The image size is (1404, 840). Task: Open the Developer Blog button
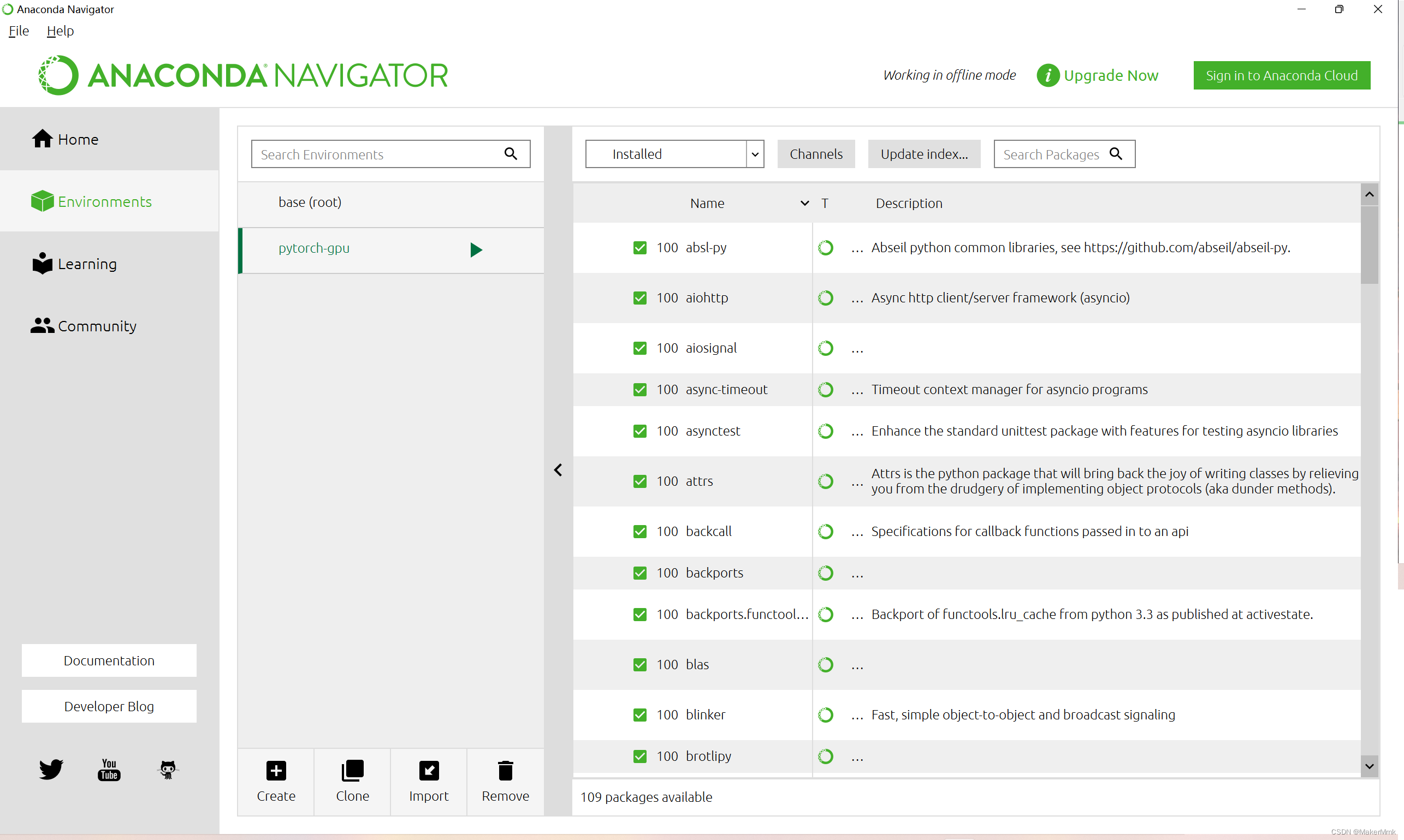(x=109, y=706)
